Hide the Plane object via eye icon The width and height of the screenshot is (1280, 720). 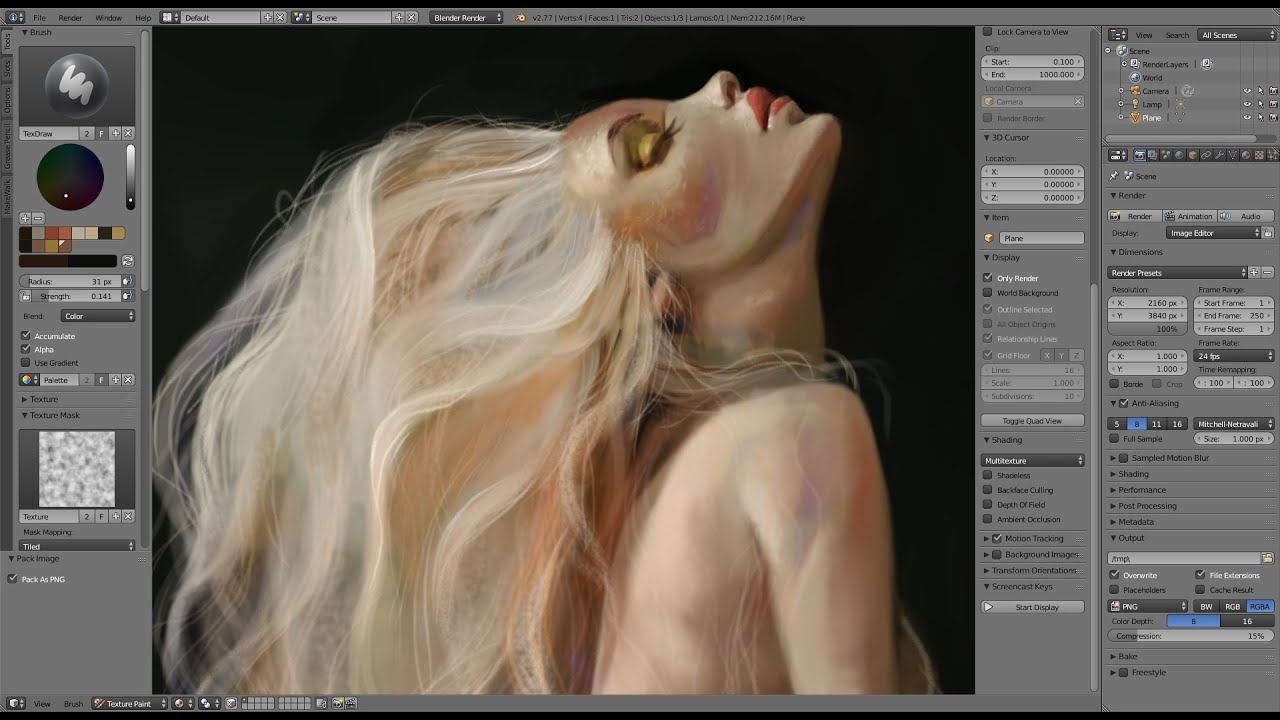point(1247,118)
